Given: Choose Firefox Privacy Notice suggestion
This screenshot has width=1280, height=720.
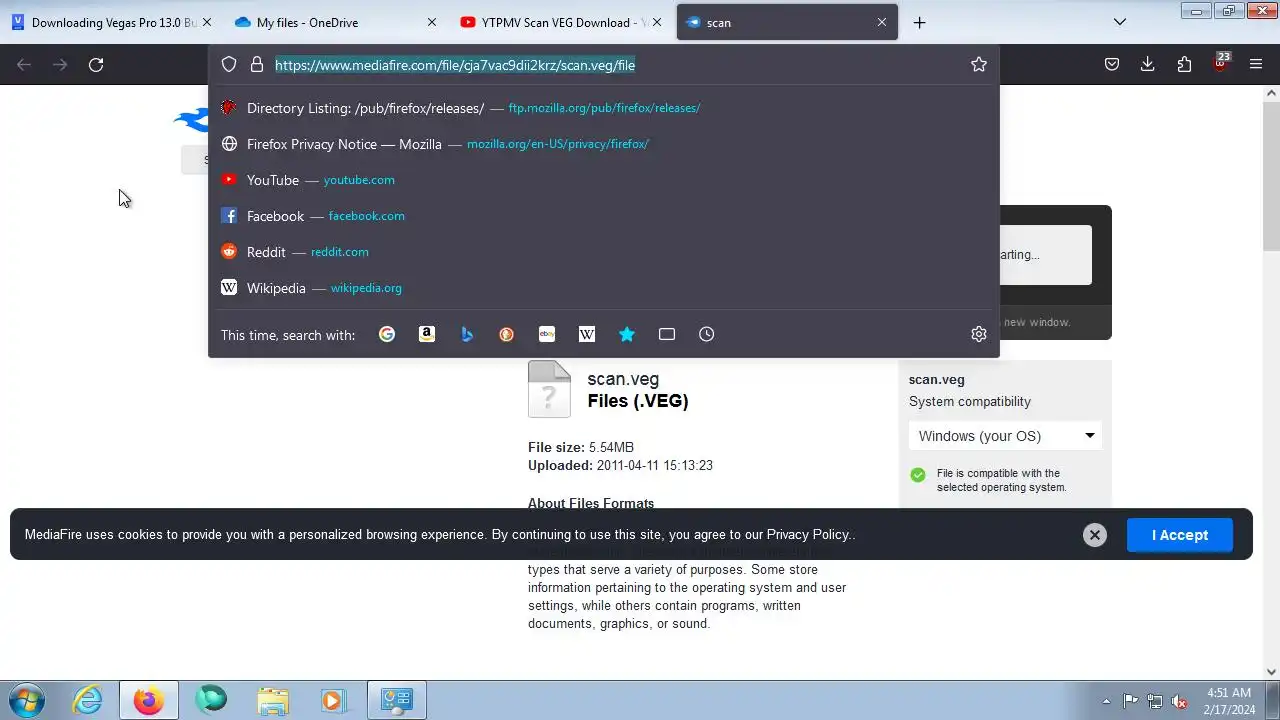Looking at the screenshot, I should tap(604, 144).
